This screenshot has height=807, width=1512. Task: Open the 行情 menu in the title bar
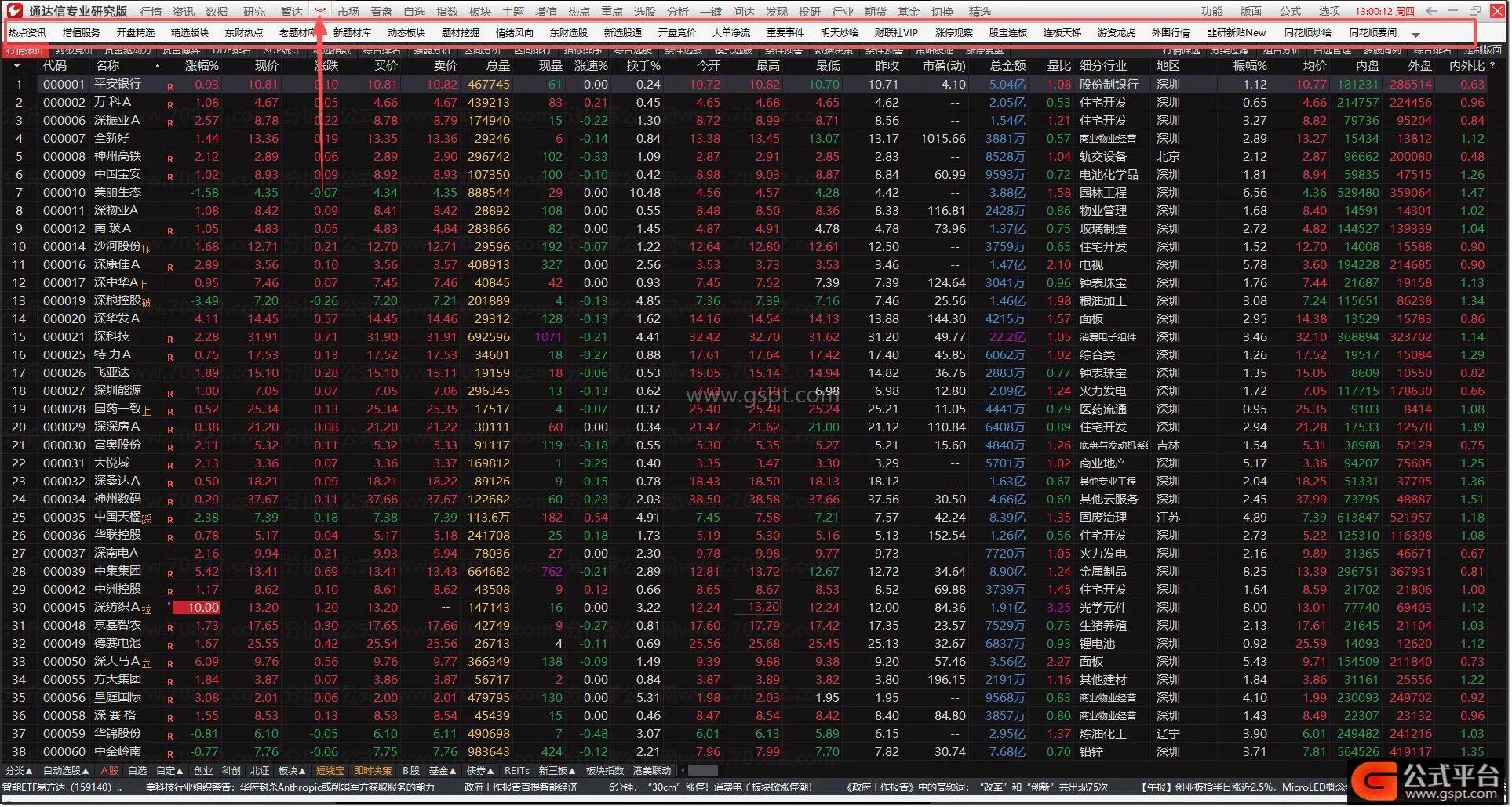point(151,12)
